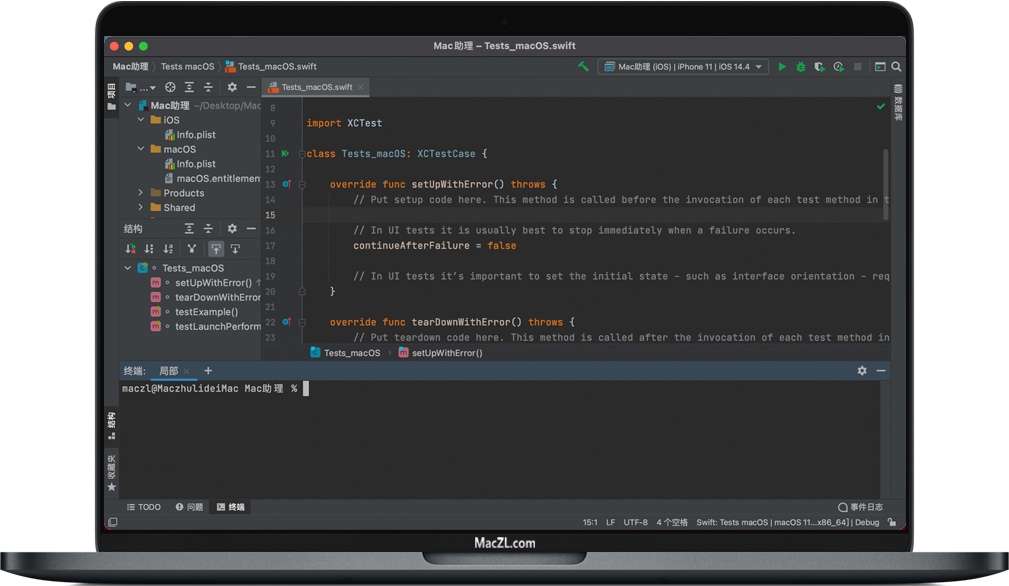Collapse all items in the structure panel
Image resolution: width=1009 pixels, height=586 pixels.
click(208, 229)
